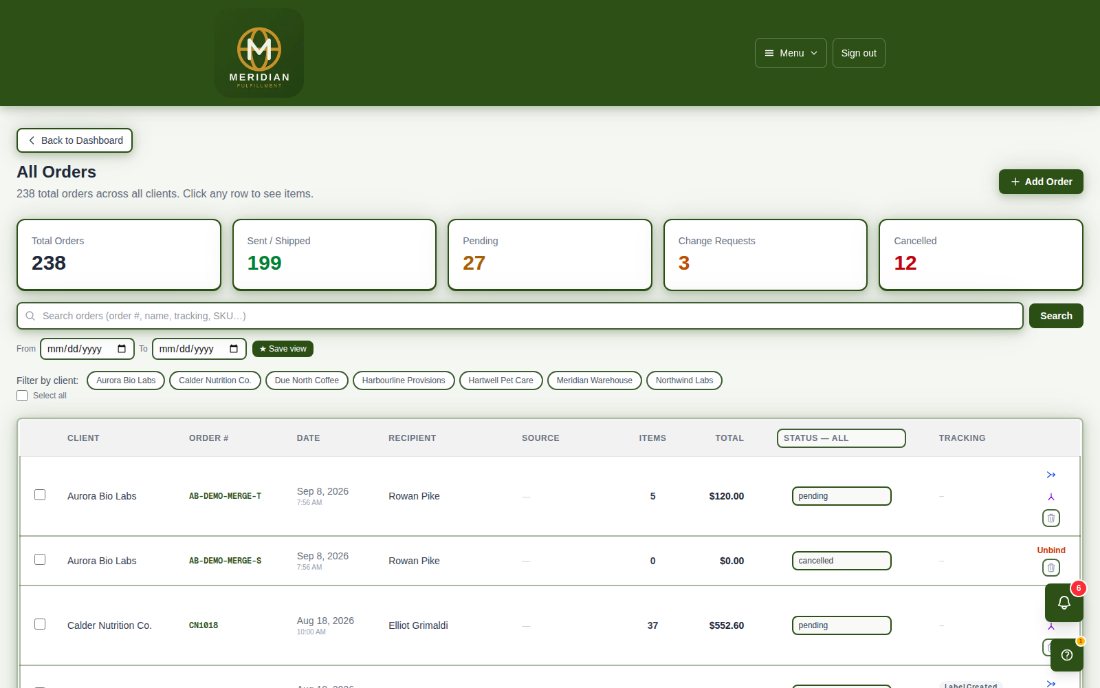Click order number CN1018
1100x688 pixels.
pos(203,625)
